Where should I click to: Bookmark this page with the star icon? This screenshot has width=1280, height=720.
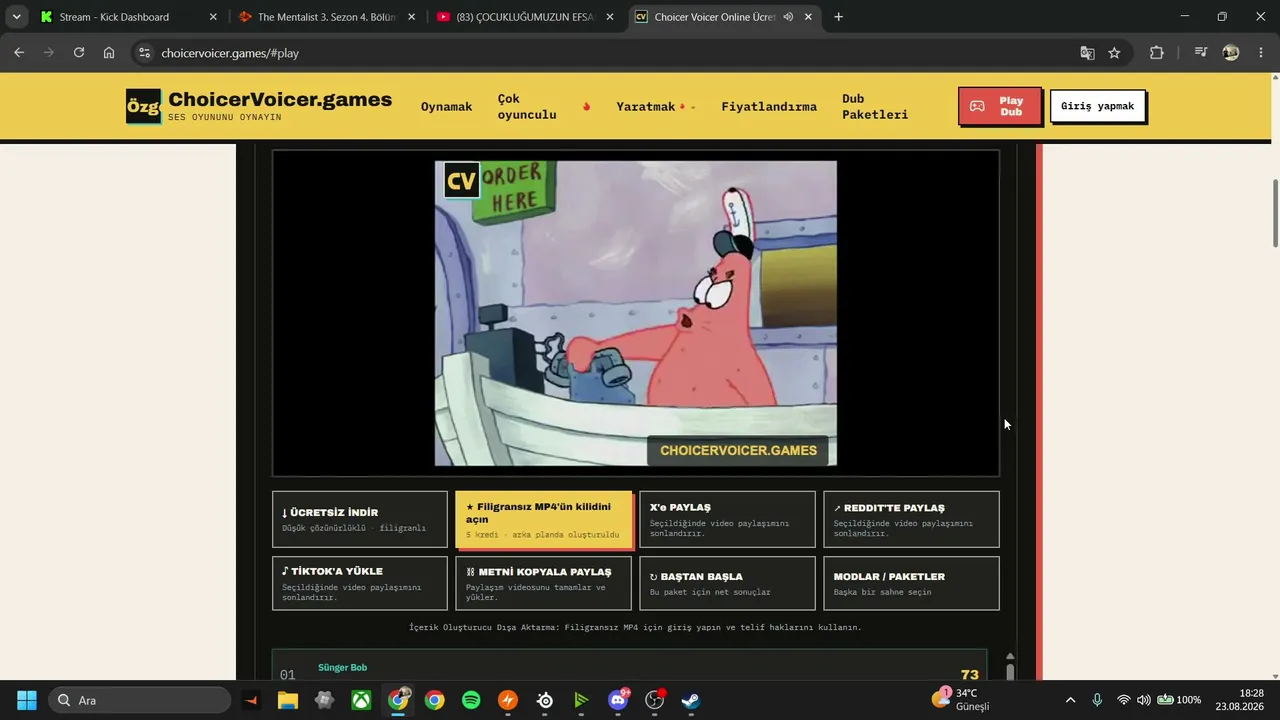(x=1114, y=53)
